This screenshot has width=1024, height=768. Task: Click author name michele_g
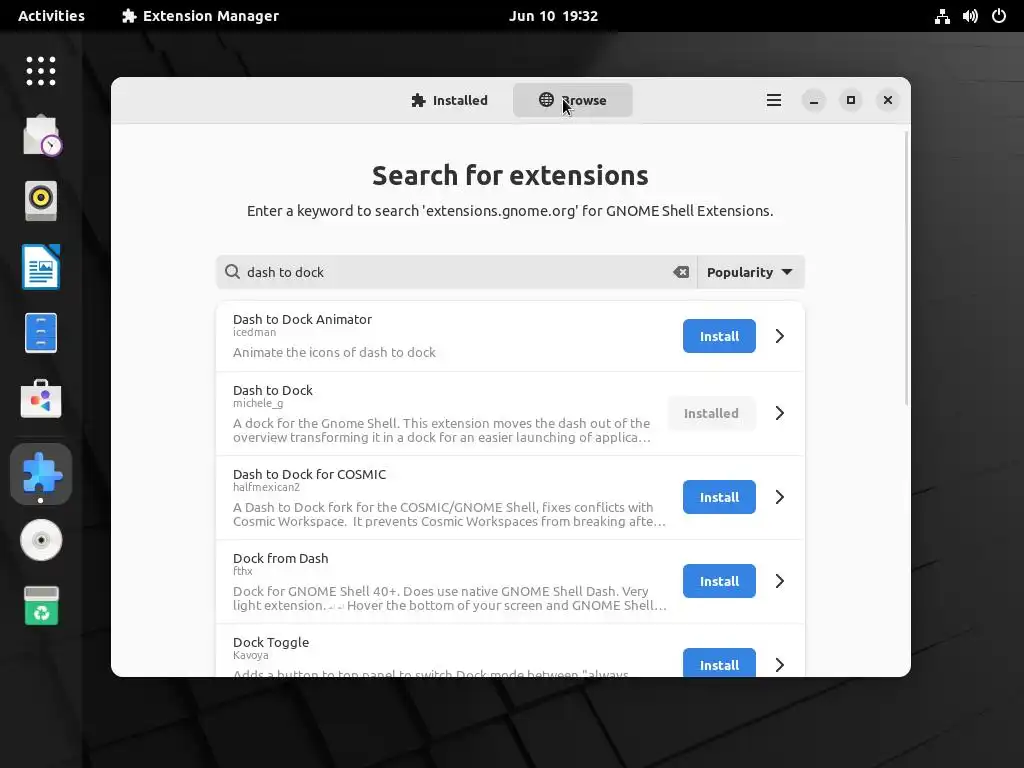coord(258,404)
